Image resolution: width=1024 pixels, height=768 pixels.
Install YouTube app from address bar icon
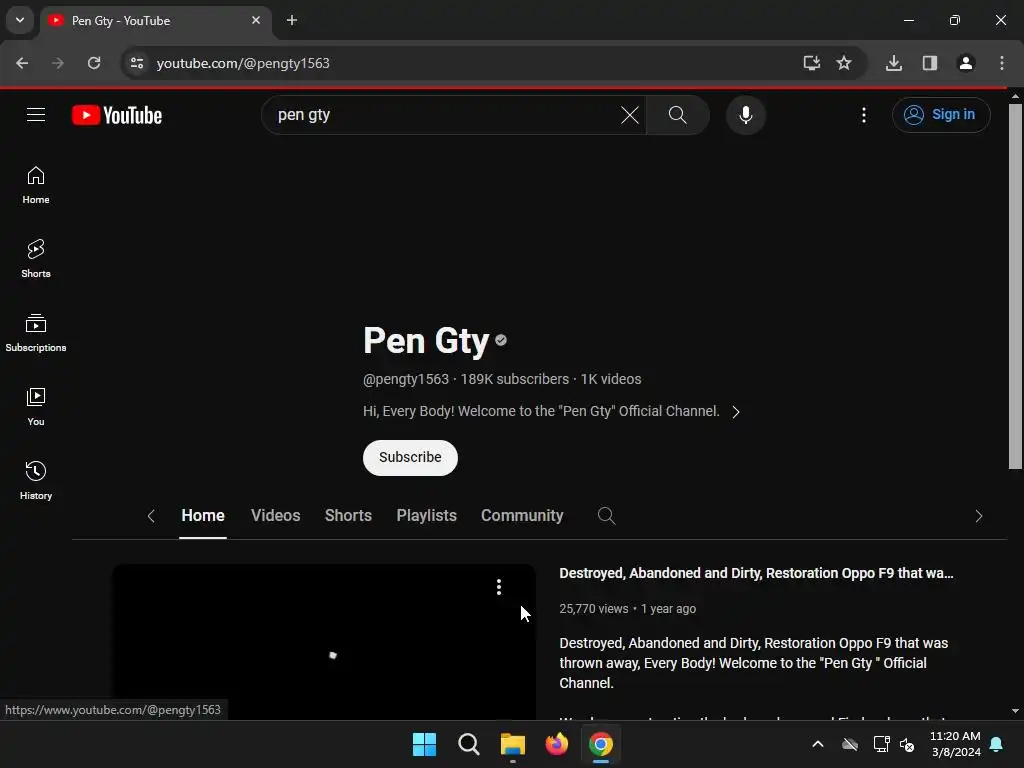coord(811,63)
